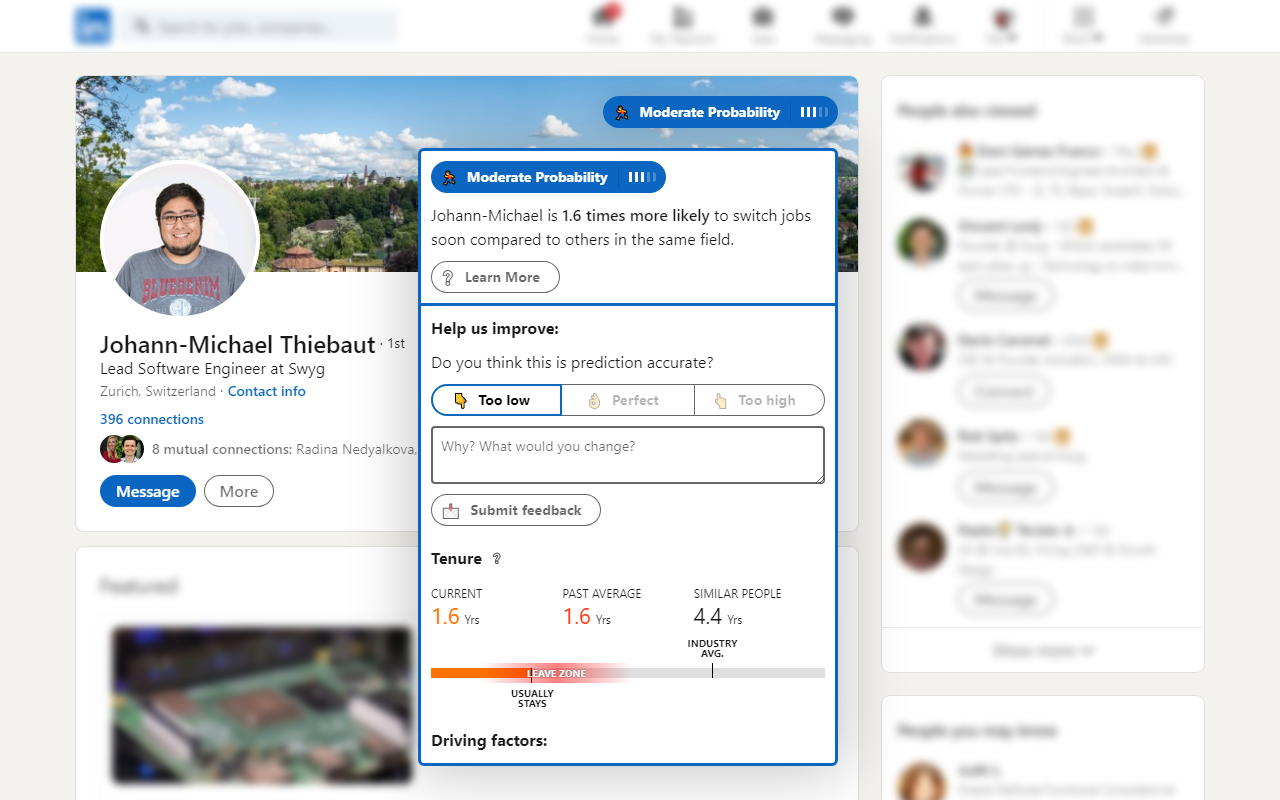Focus the 'Why? What would you change?' text box
Screen dimensions: 1280x800
click(628, 455)
